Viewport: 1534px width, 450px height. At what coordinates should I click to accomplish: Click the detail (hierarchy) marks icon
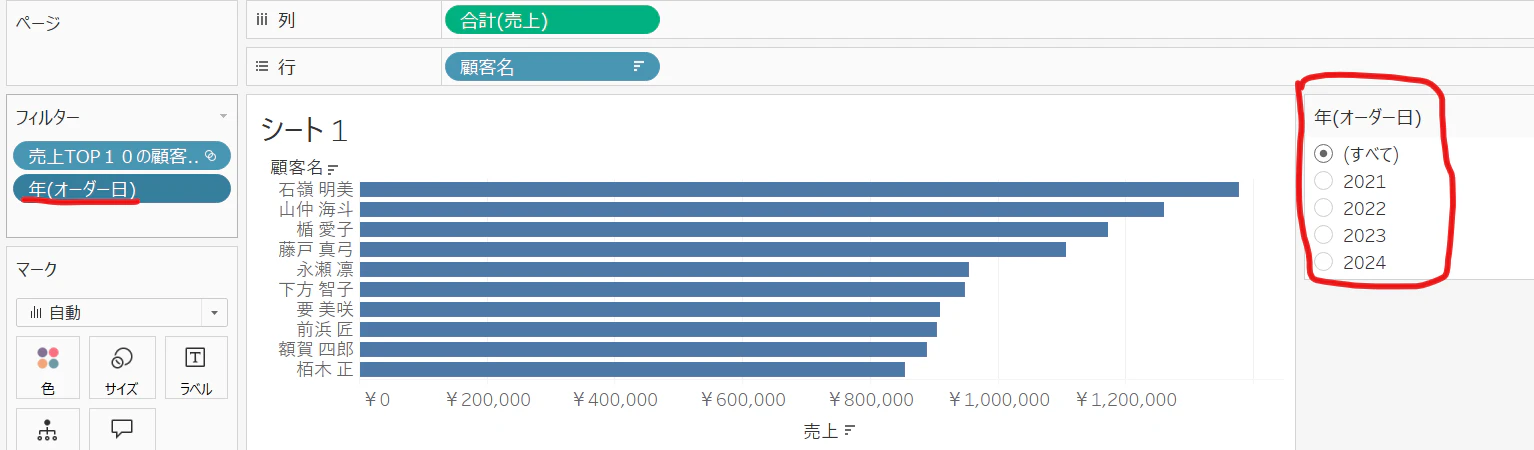click(x=47, y=430)
